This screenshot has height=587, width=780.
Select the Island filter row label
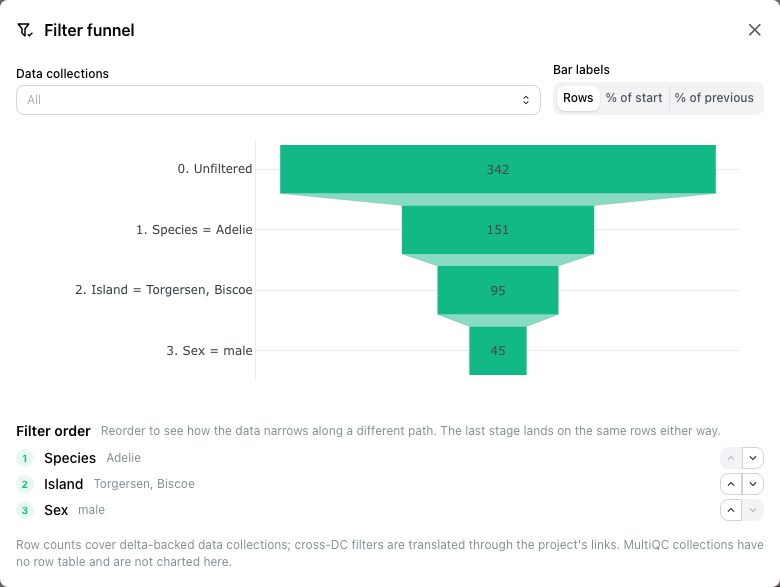(x=63, y=484)
